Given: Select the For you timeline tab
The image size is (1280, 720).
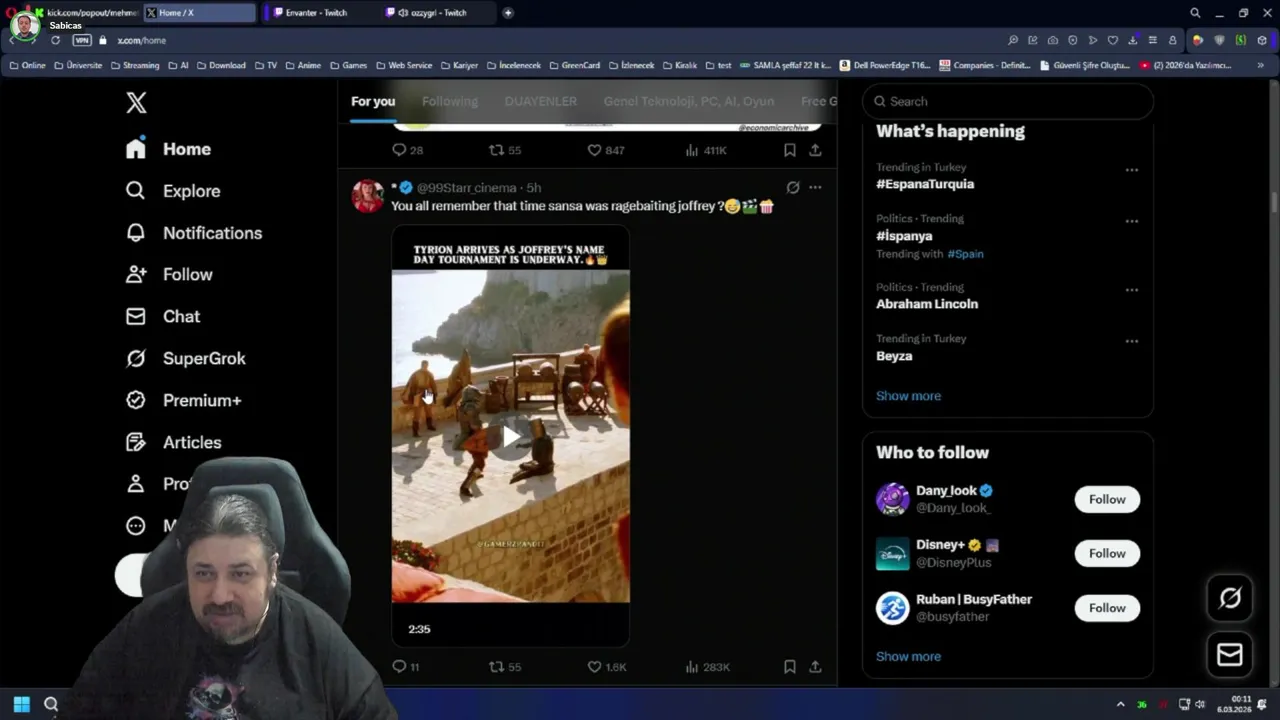Looking at the screenshot, I should tap(373, 101).
